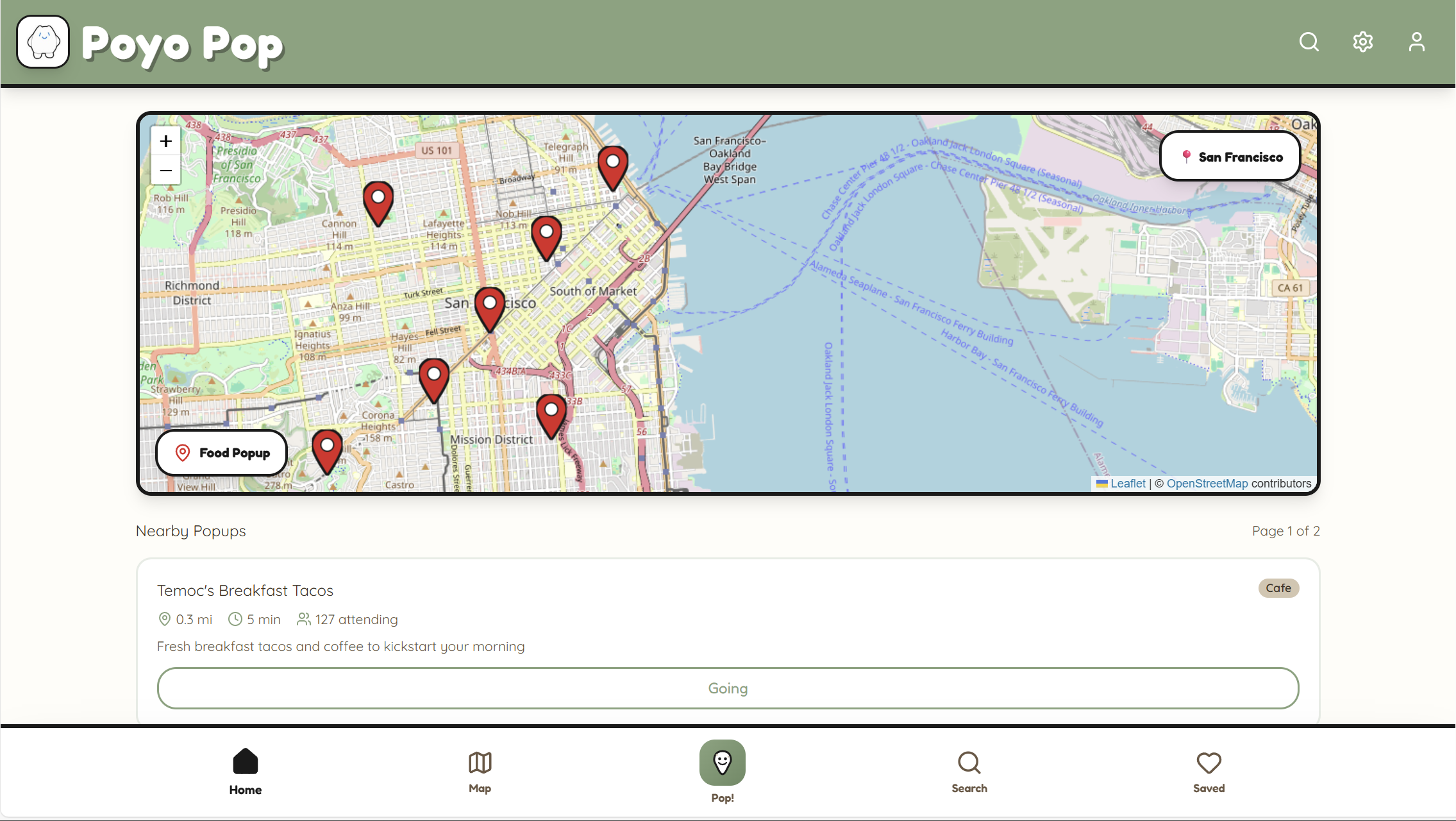Go to the Home tab
This screenshot has height=821, width=1456.
pos(245,771)
